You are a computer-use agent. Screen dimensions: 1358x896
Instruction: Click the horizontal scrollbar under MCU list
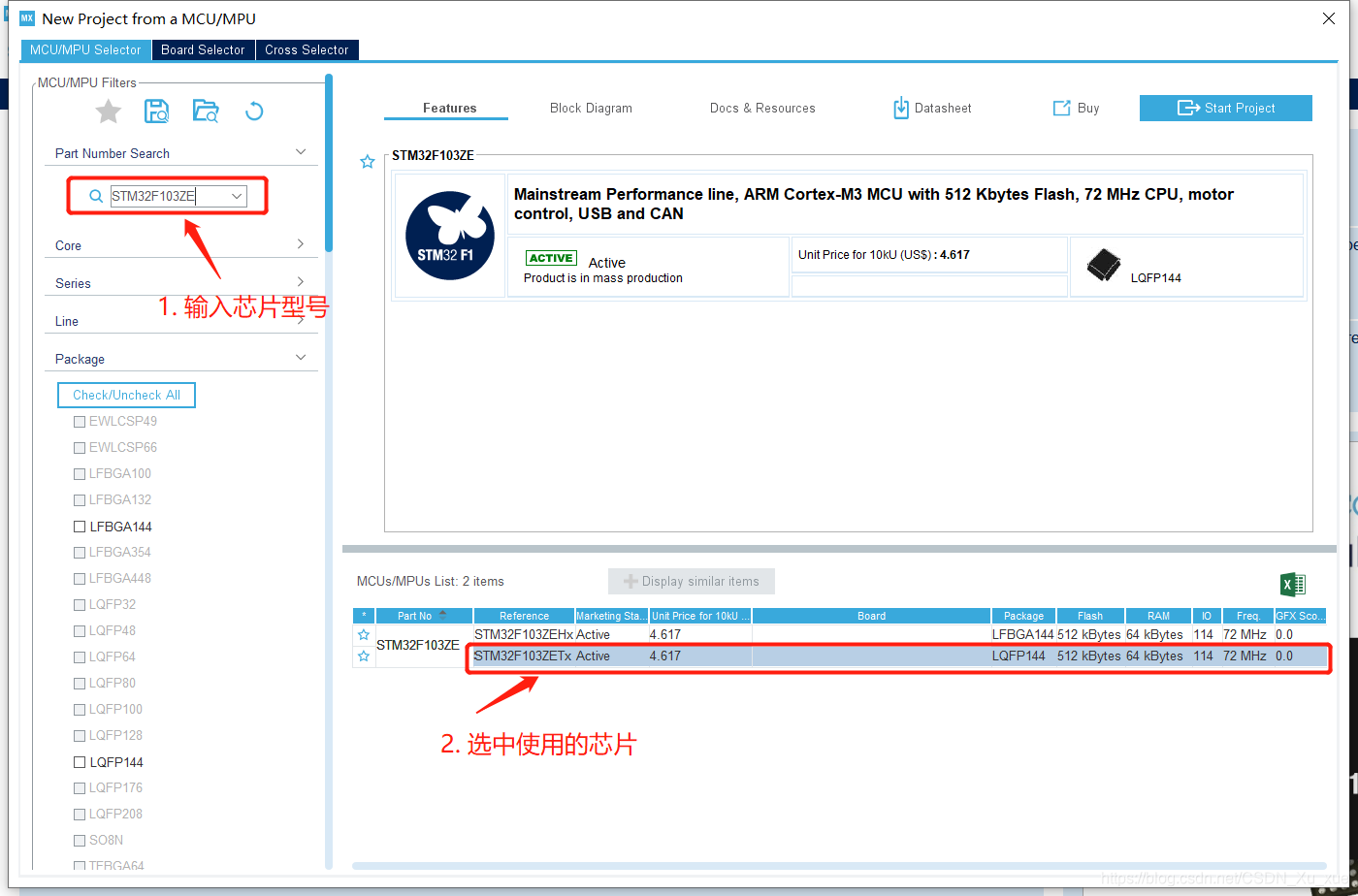(x=839, y=865)
